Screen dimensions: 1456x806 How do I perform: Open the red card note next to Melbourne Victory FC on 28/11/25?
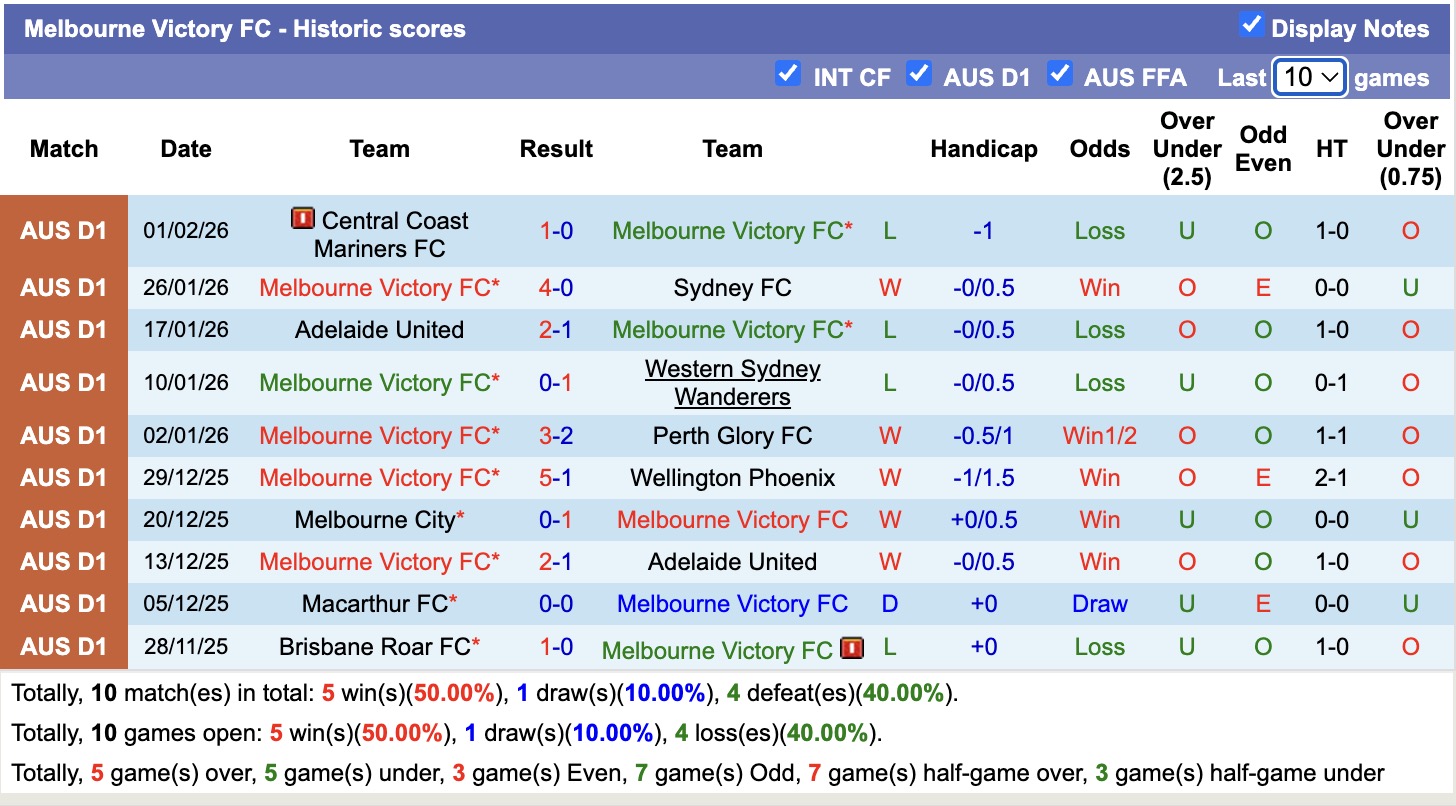pos(853,647)
